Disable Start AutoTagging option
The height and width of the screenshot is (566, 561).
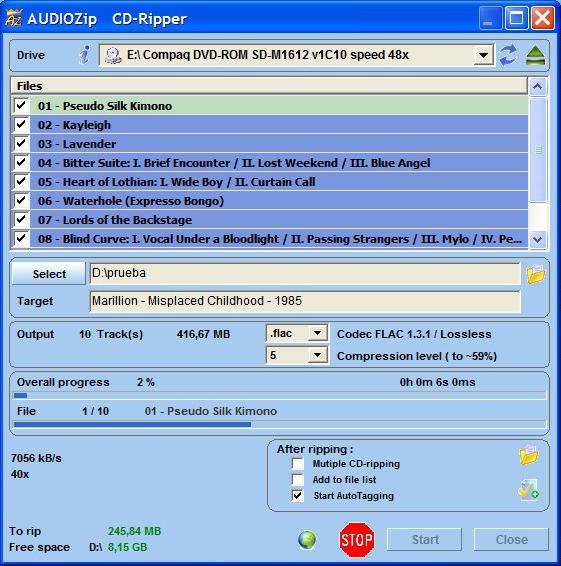[x=298, y=496]
